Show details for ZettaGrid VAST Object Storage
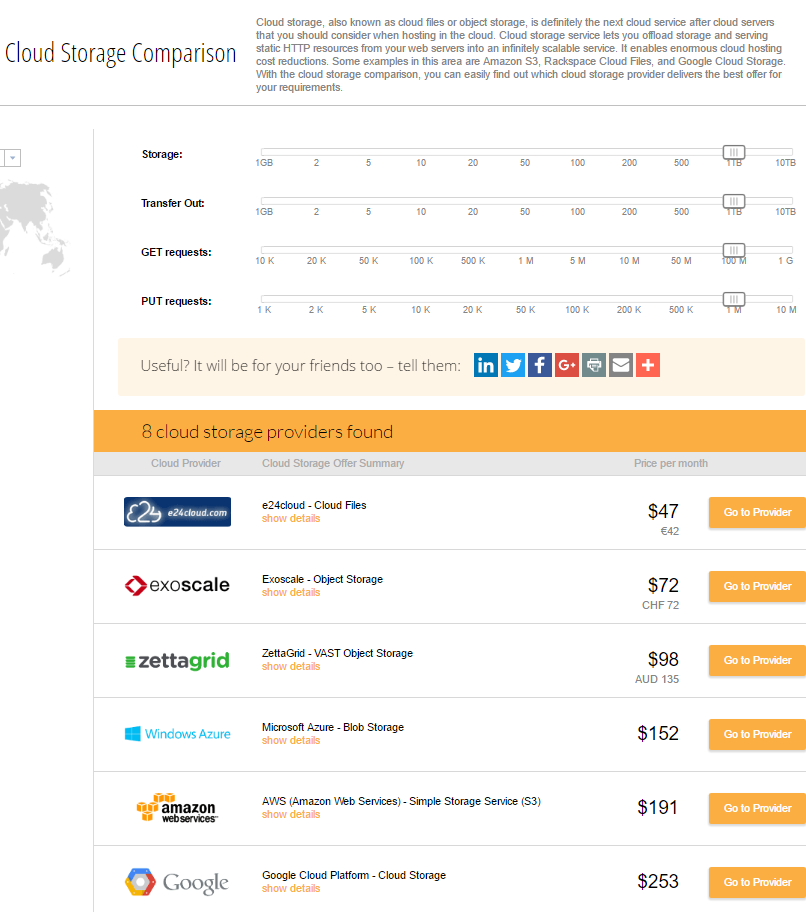806x912 pixels. click(x=291, y=666)
